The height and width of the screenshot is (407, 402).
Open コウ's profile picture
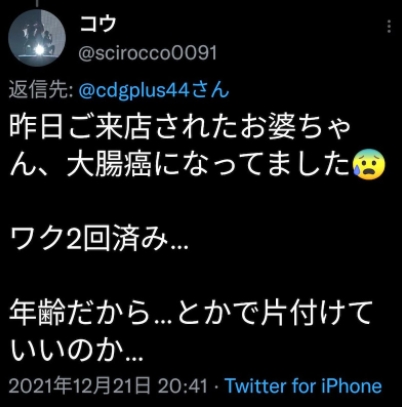[37, 37]
